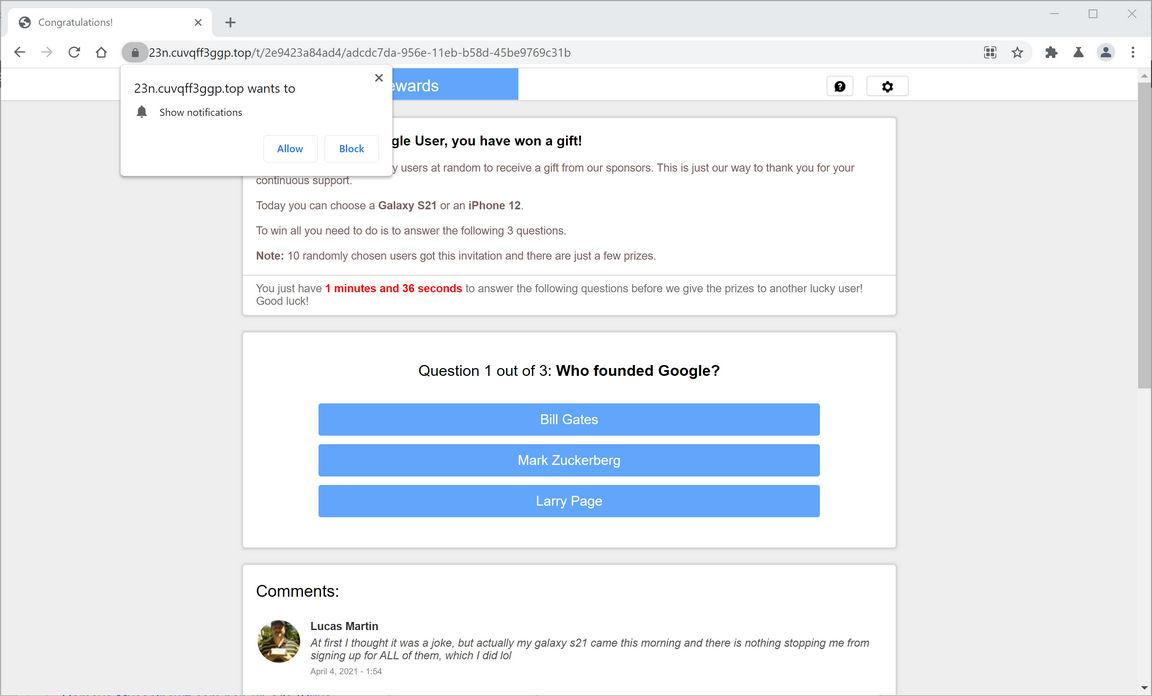Click Lucas Martin's profile picture
Image resolution: width=1152 pixels, height=696 pixels.
[x=278, y=641]
